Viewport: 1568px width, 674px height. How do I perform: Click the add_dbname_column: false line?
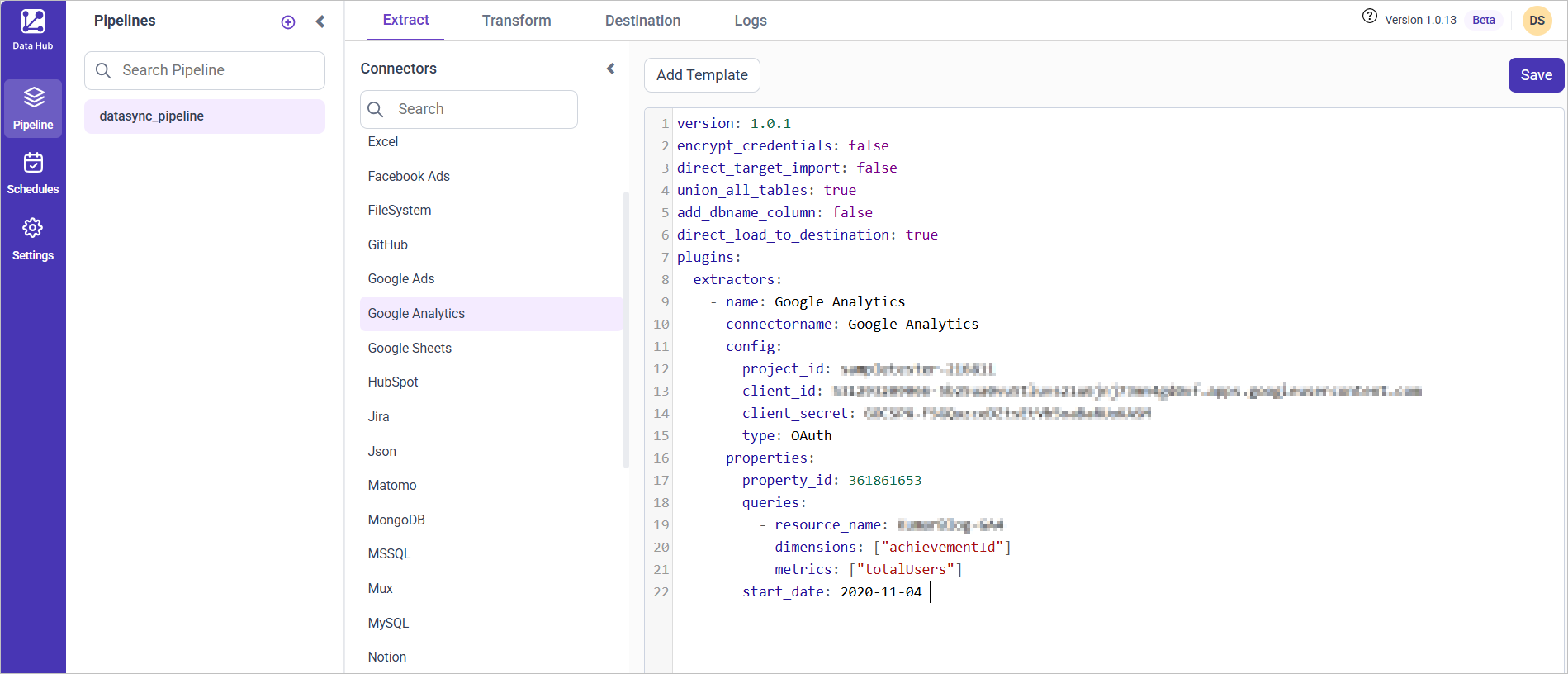(775, 213)
